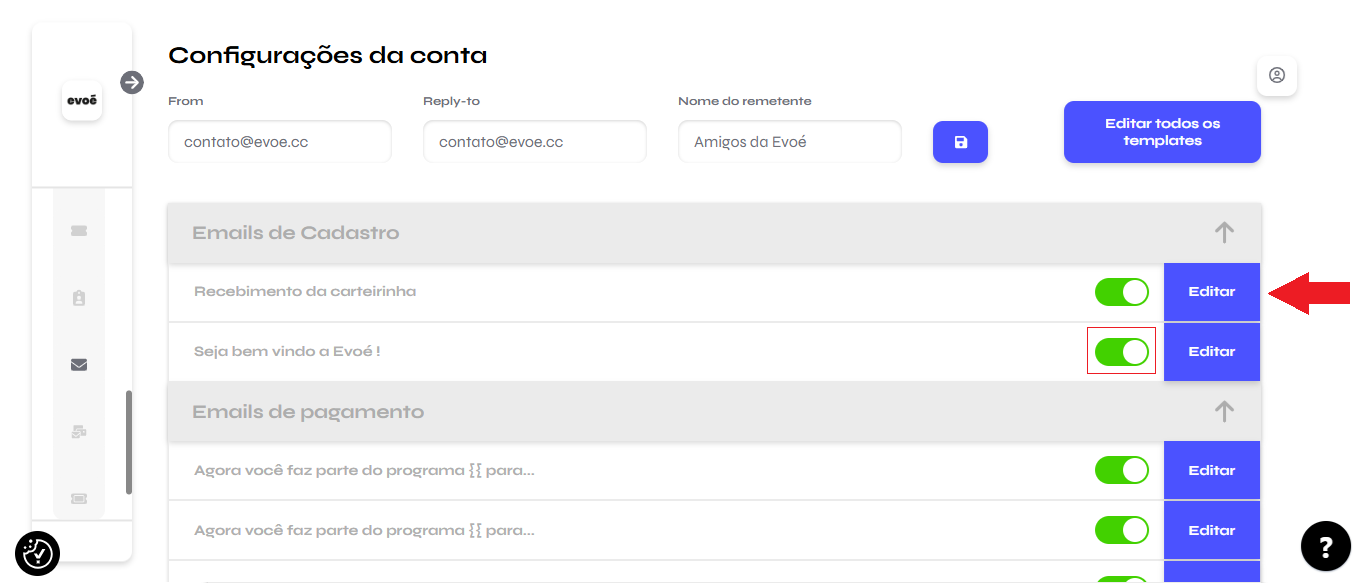Collapse the Emails de Cadastro section

click(1224, 233)
